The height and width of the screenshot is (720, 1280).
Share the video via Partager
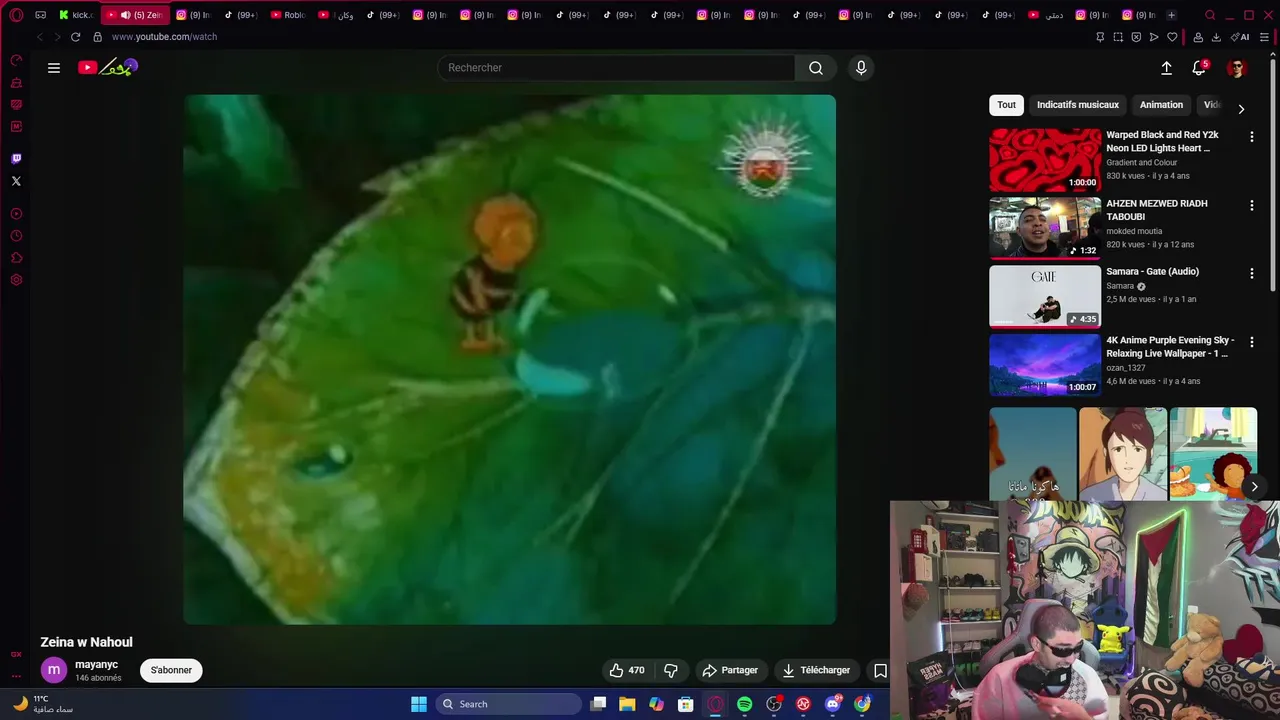click(x=730, y=670)
